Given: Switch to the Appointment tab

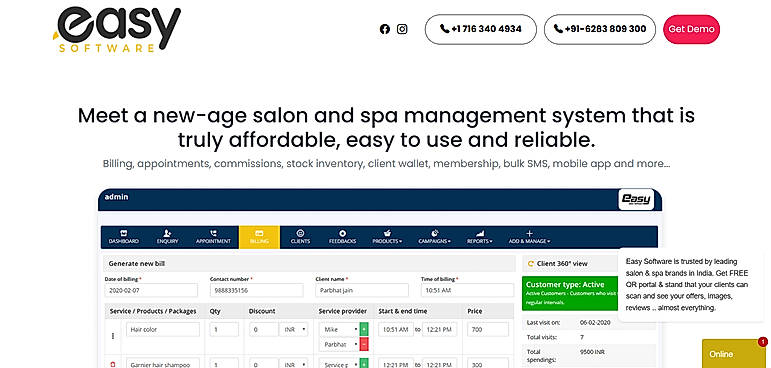Looking at the screenshot, I should [x=213, y=237].
